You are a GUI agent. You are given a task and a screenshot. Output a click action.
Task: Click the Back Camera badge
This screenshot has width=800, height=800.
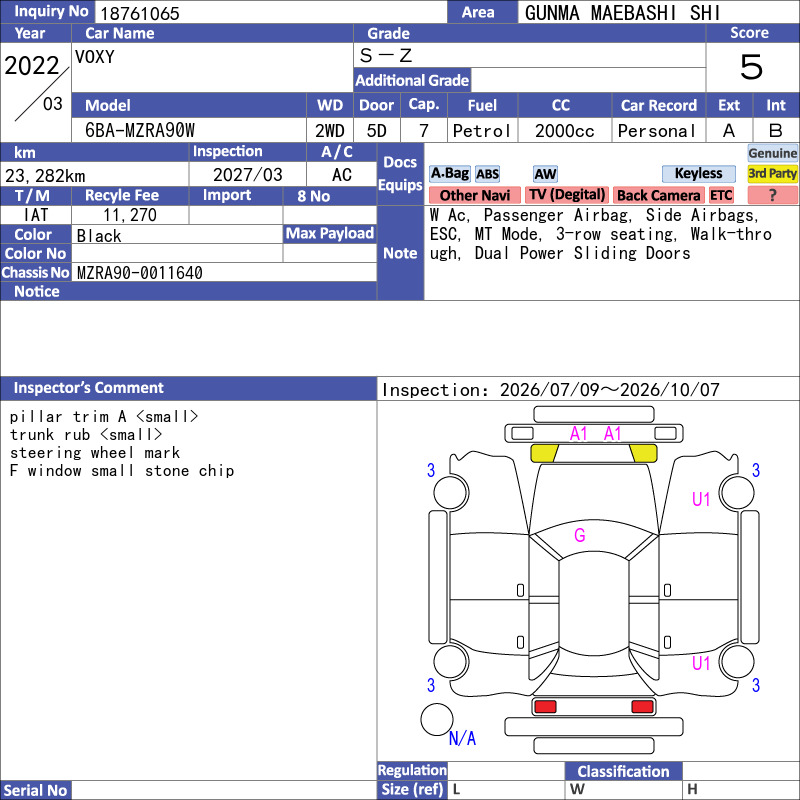[658, 195]
